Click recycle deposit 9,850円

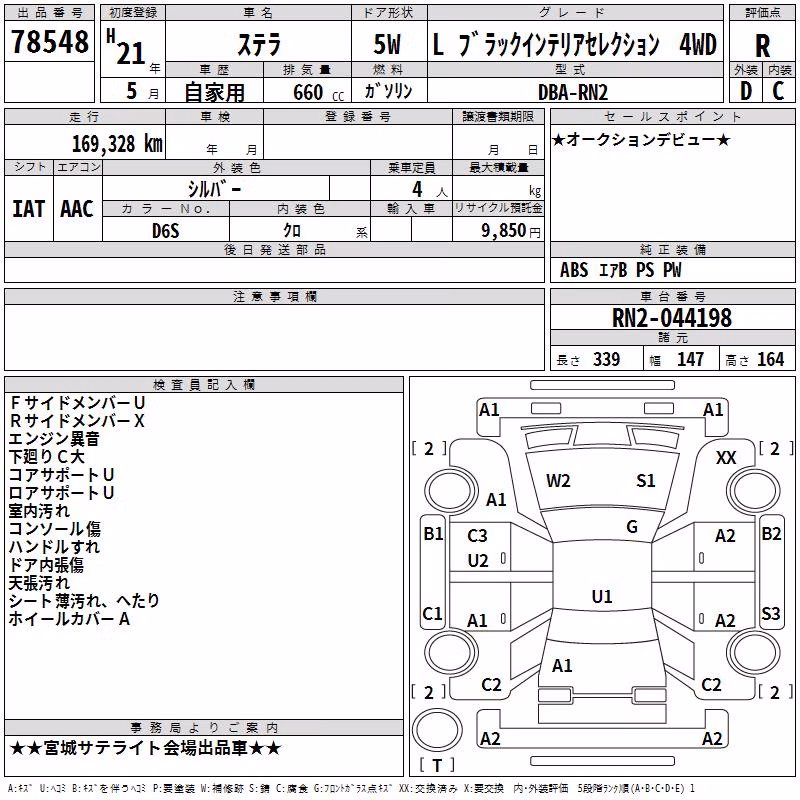511,231
